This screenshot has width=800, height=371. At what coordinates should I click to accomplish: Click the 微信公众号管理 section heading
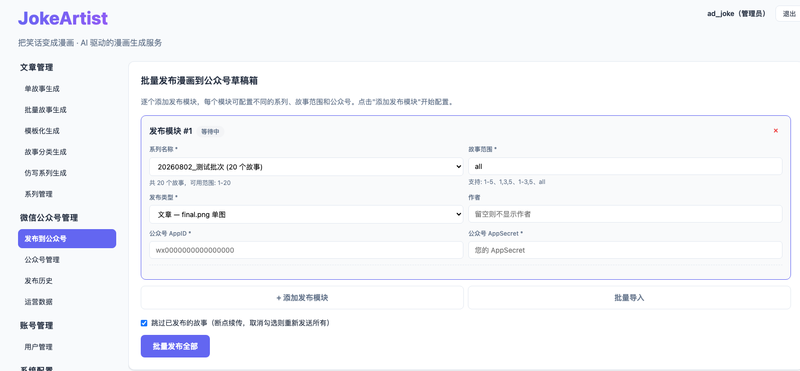[49, 217]
